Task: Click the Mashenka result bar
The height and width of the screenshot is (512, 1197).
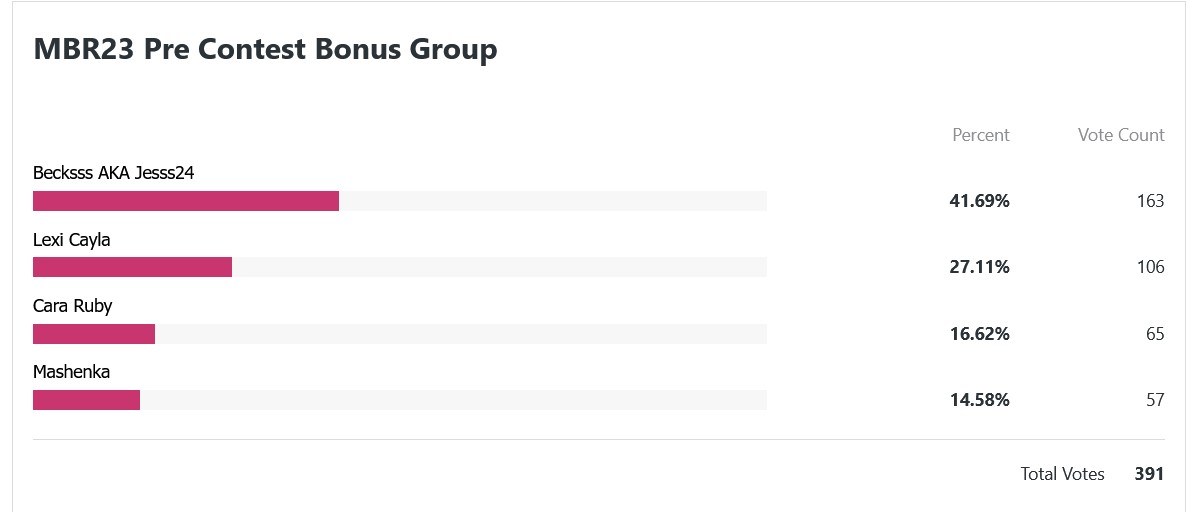Action: tap(86, 400)
